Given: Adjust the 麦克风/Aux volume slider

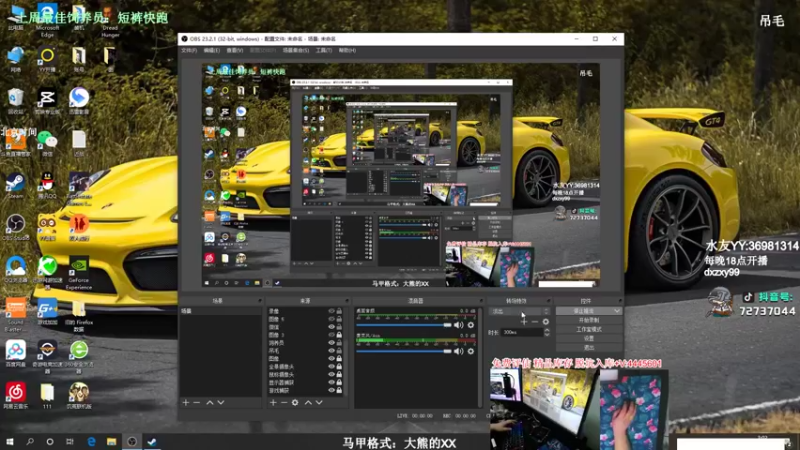Looking at the screenshot, I should pyautogui.click(x=404, y=351).
